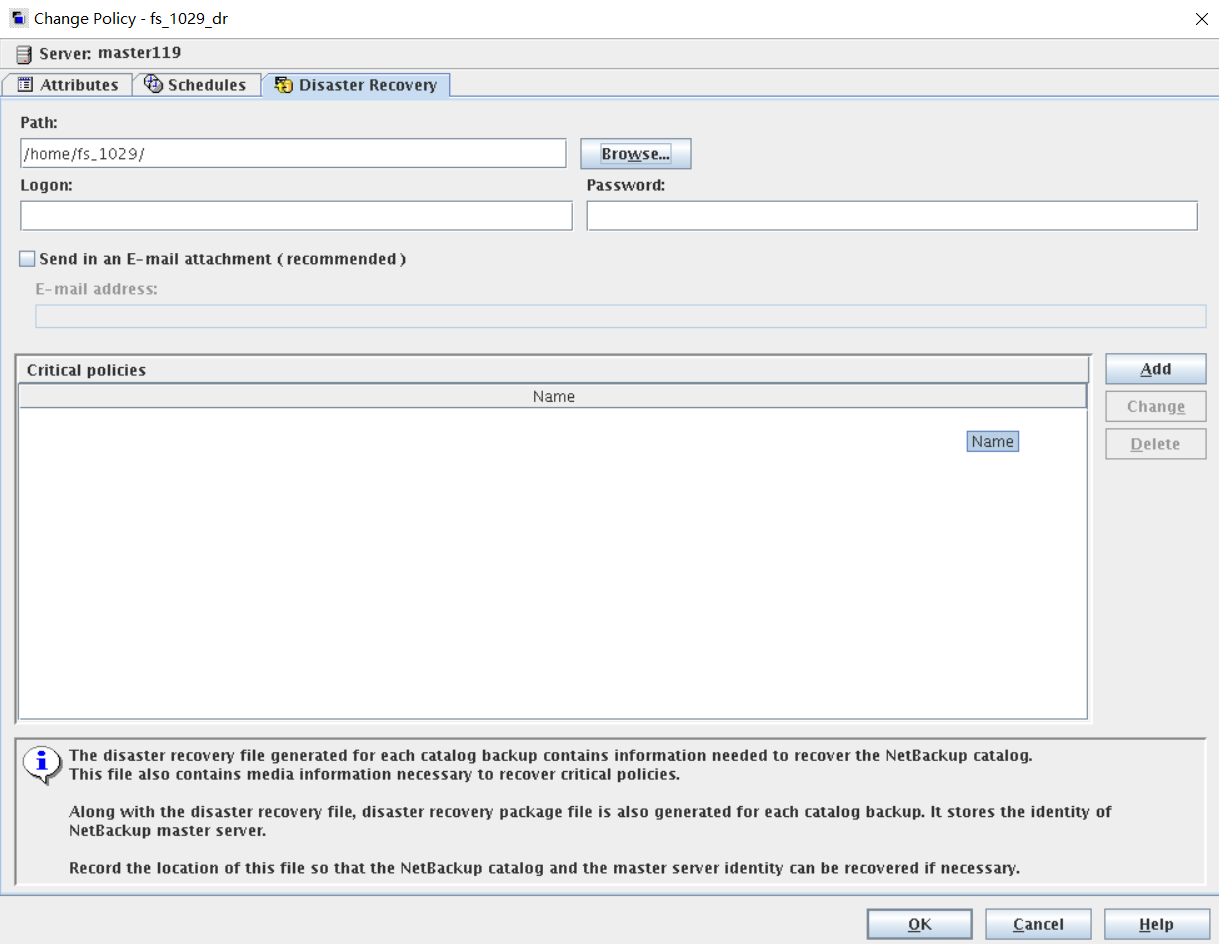Click the information speech-bubble icon
Image resolution: width=1219 pixels, height=944 pixels.
pos(41,763)
